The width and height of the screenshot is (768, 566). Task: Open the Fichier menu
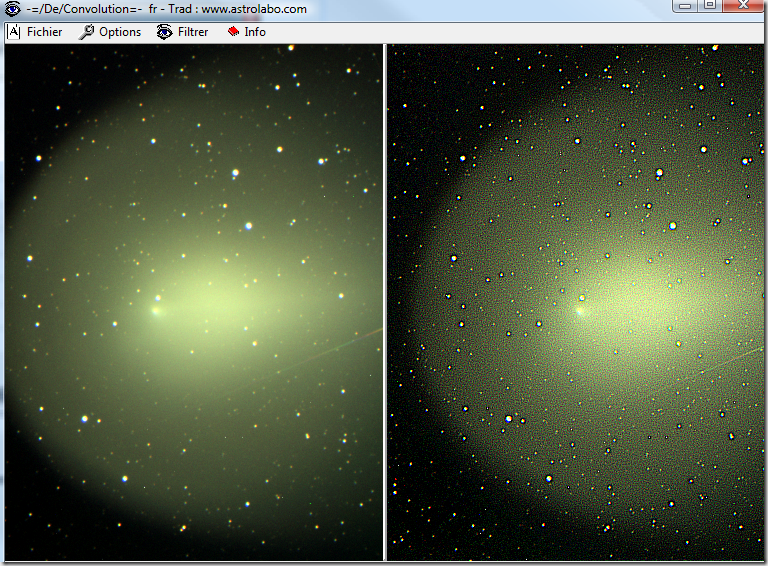pos(44,32)
